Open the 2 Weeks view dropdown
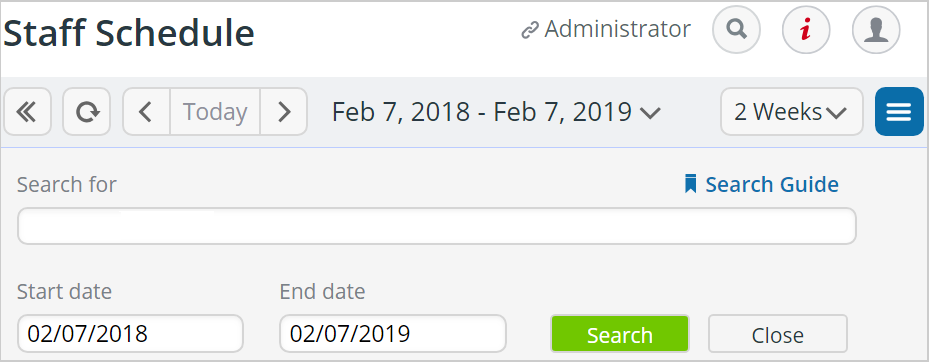This screenshot has height=362, width=929. tap(792, 111)
